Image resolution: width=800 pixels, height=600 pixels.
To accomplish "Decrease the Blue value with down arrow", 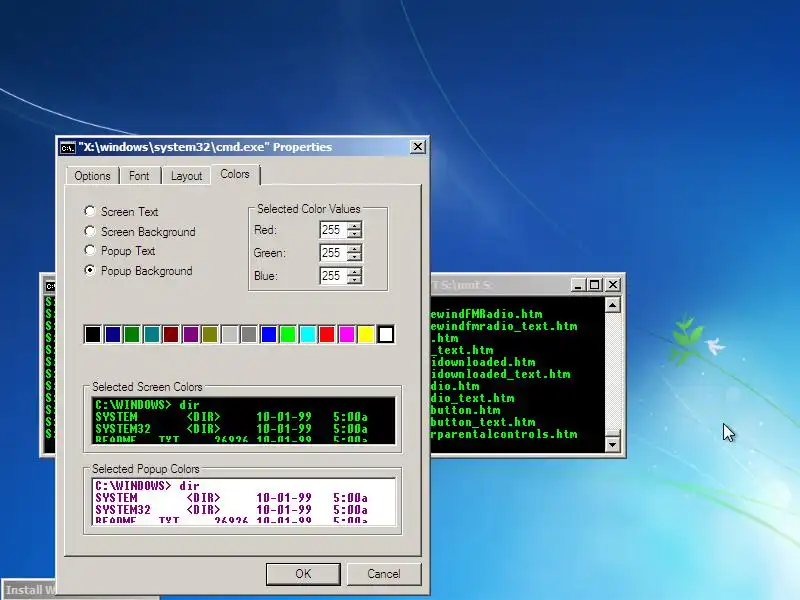I will (x=354, y=280).
